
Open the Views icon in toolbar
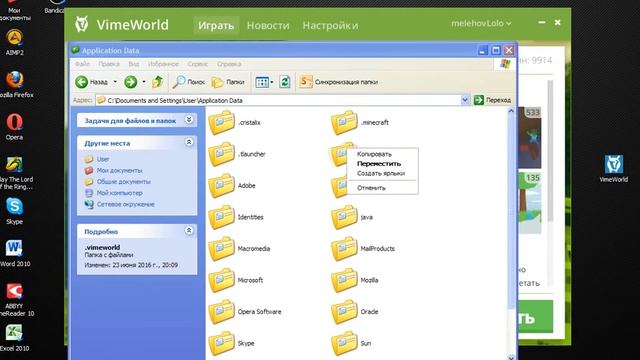[262, 82]
